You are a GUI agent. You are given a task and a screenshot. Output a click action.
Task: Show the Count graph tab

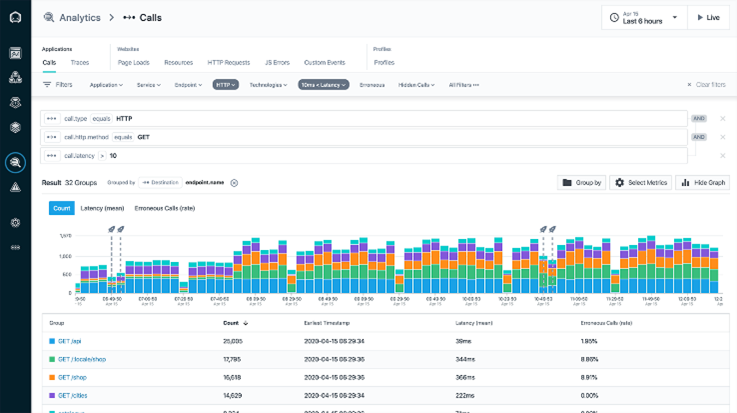[62, 208]
